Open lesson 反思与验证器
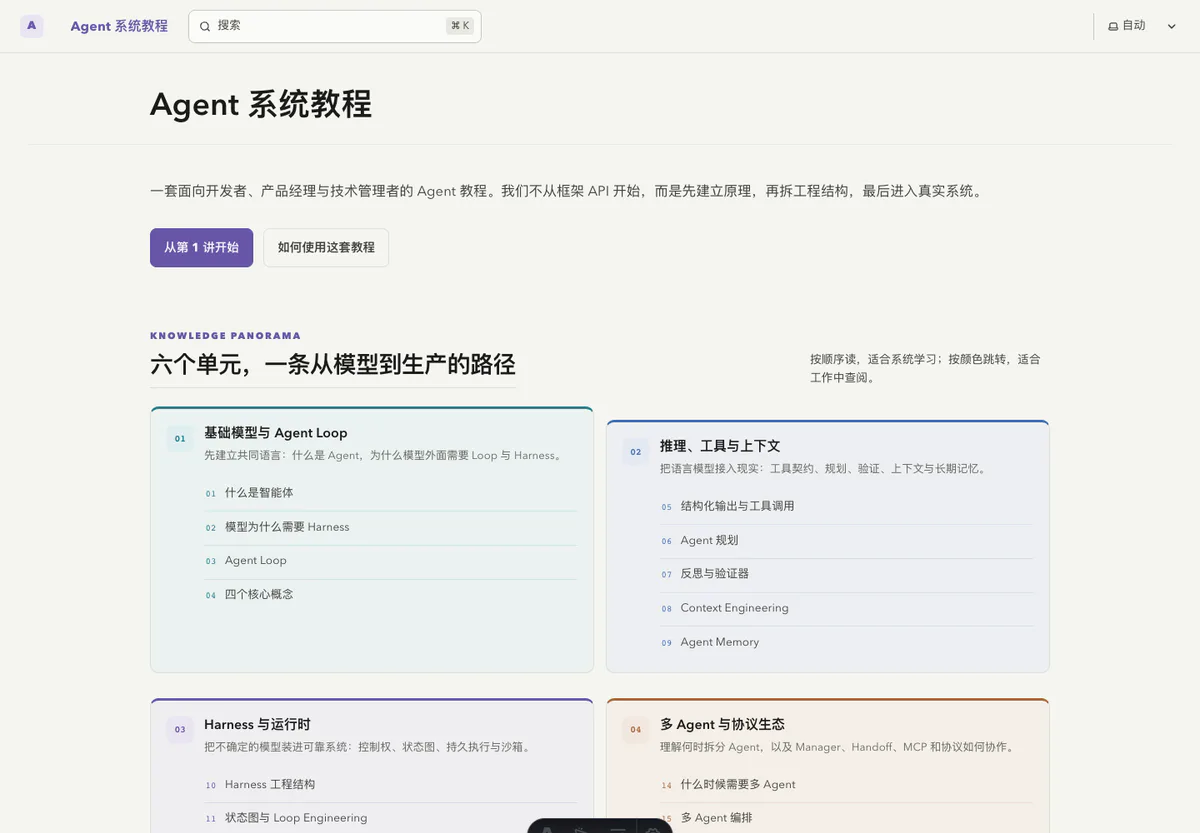The height and width of the screenshot is (833, 1200). [846, 574]
